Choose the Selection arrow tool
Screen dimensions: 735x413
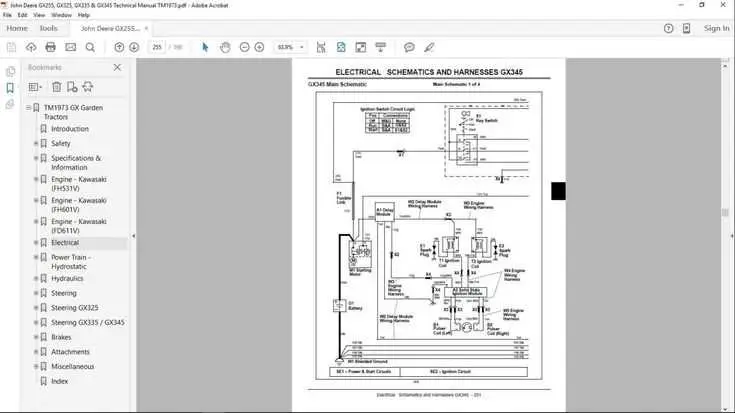point(205,47)
